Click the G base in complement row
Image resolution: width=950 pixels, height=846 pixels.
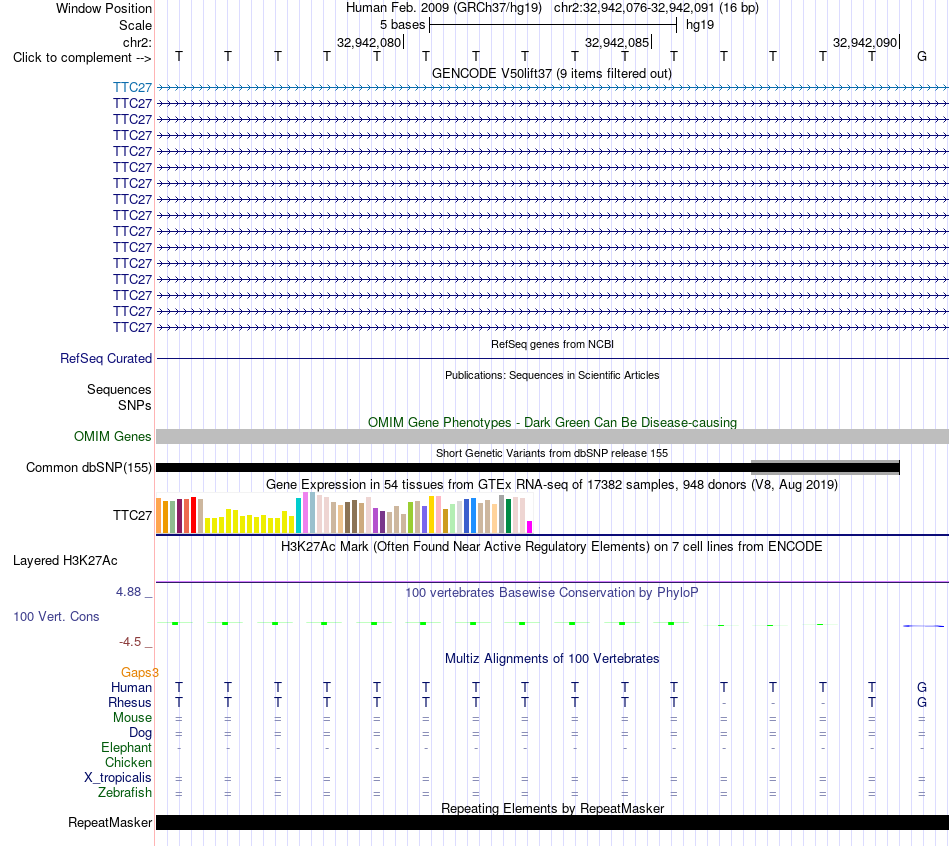tap(922, 56)
